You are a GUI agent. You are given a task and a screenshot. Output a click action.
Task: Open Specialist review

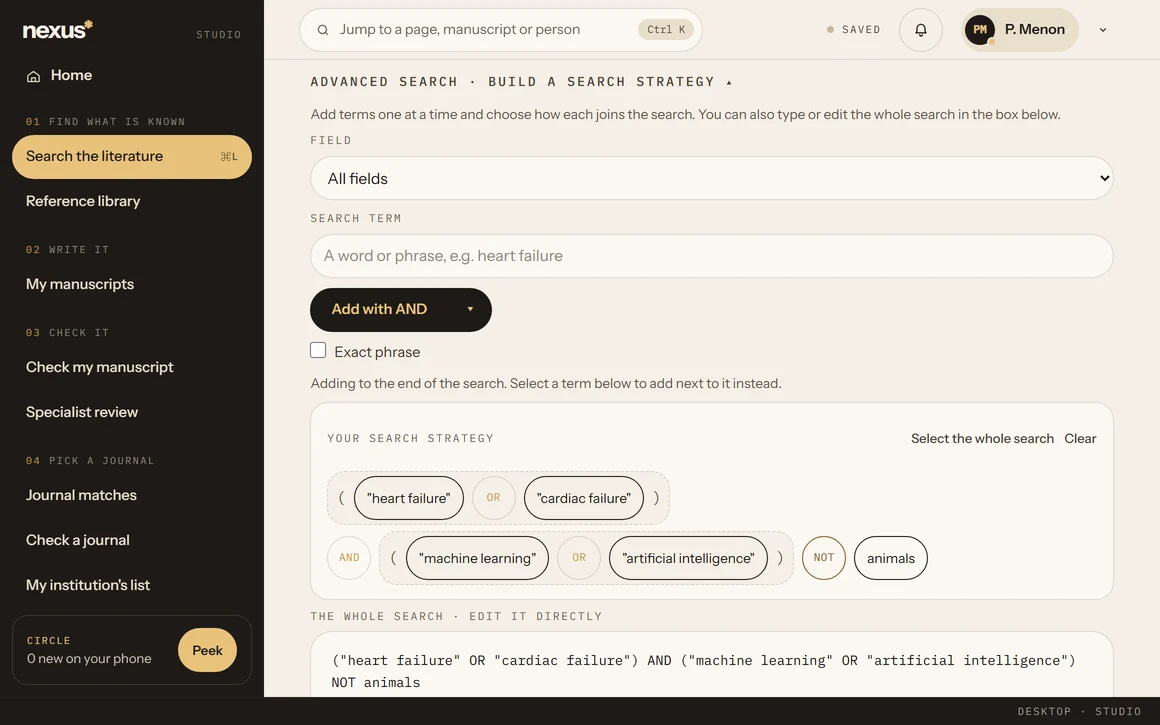[x=132, y=412]
